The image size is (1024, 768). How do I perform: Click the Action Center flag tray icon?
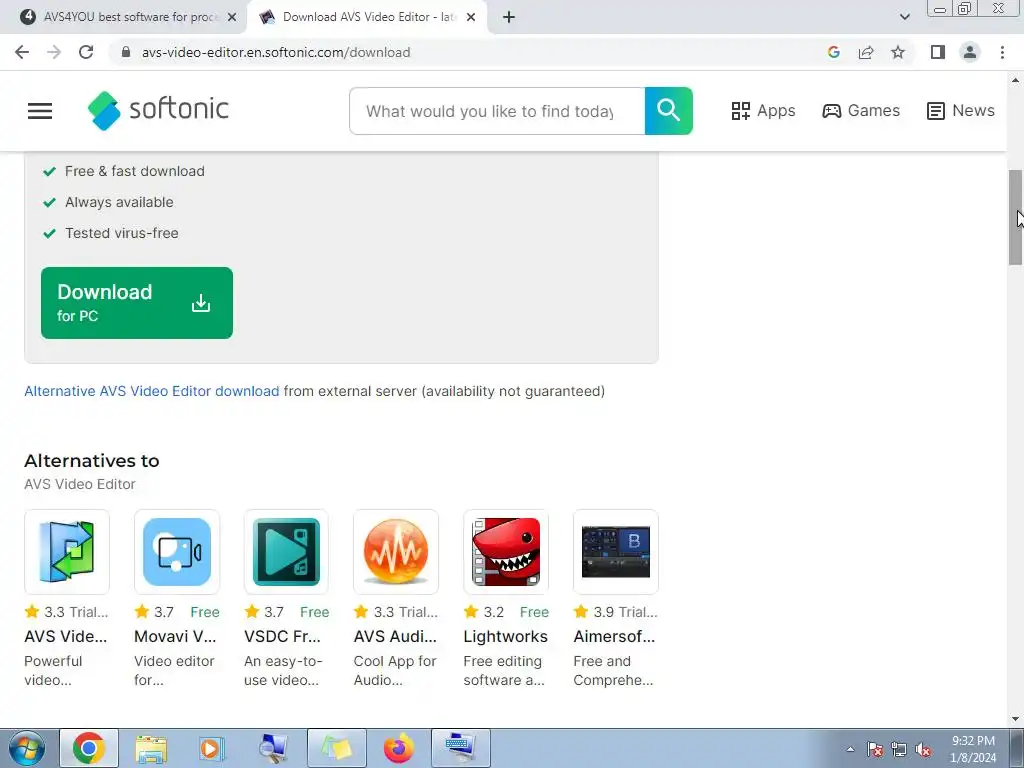pos(875,750)
